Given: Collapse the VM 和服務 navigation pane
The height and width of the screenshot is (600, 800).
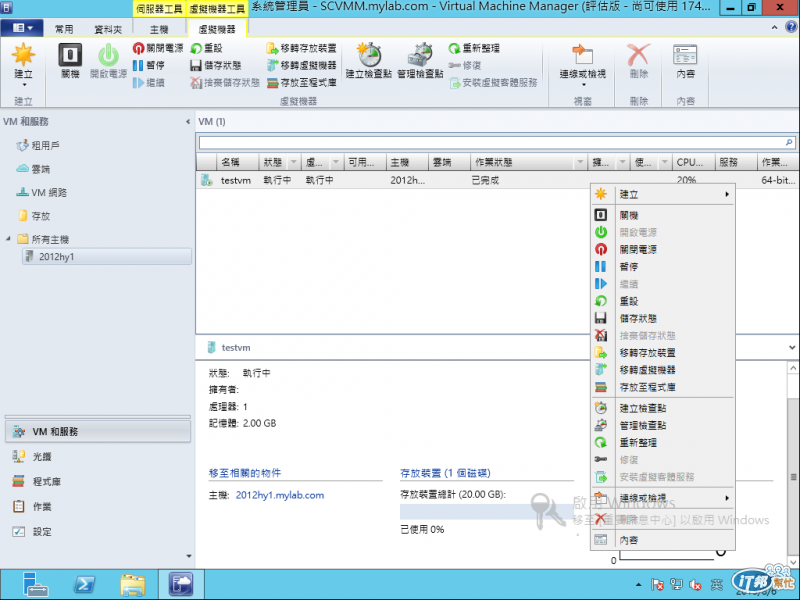Looking at the screenshot, I should (188, 121).
